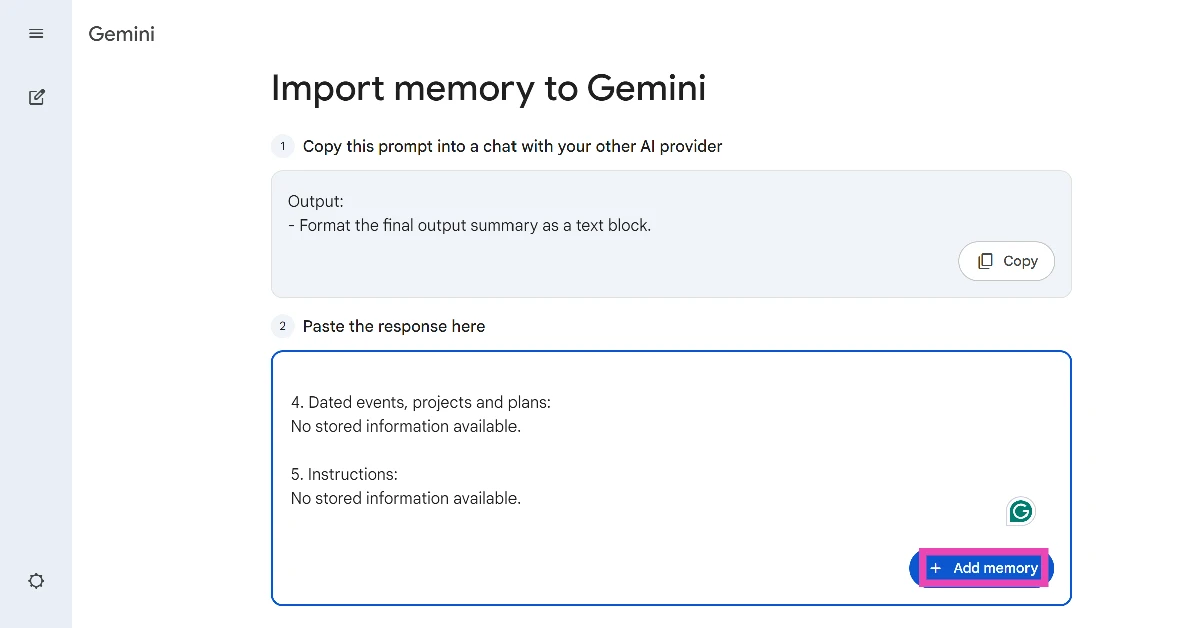
Task: Click the Copy button for the prompt
Action: [1006, 261]
